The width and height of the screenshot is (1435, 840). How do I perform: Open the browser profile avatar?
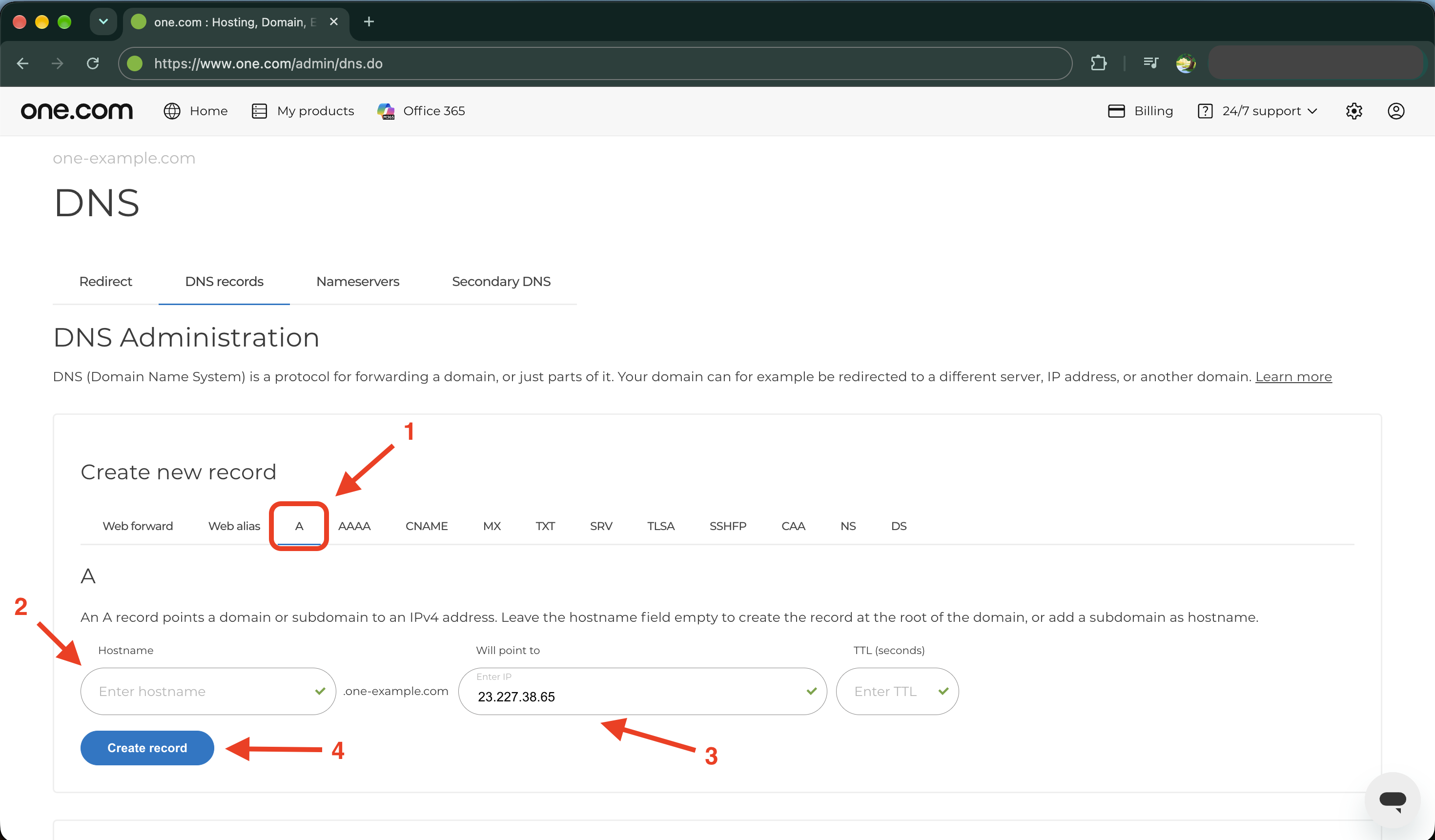coord(1186,63)
